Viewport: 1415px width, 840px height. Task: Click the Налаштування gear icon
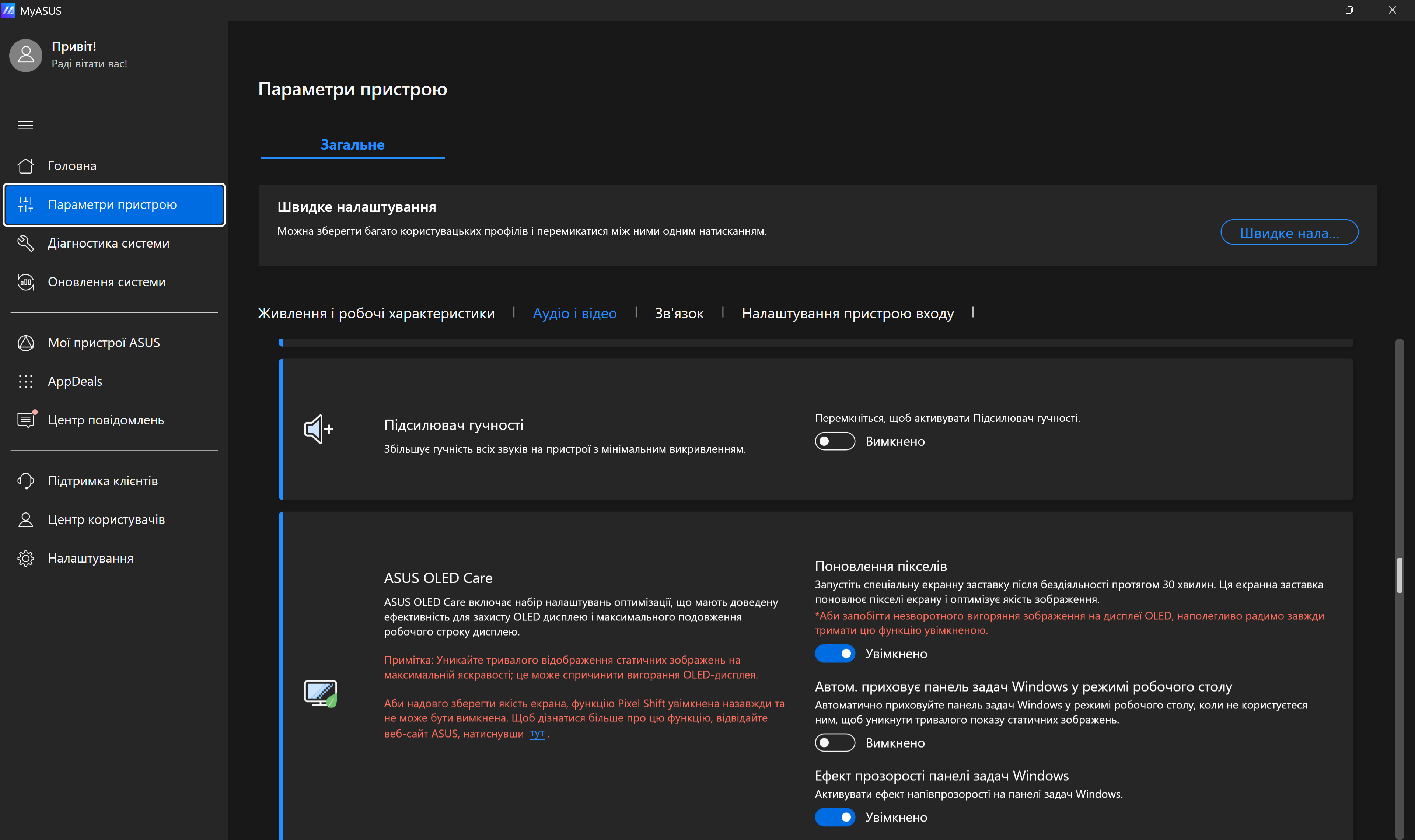click(25, 558)
